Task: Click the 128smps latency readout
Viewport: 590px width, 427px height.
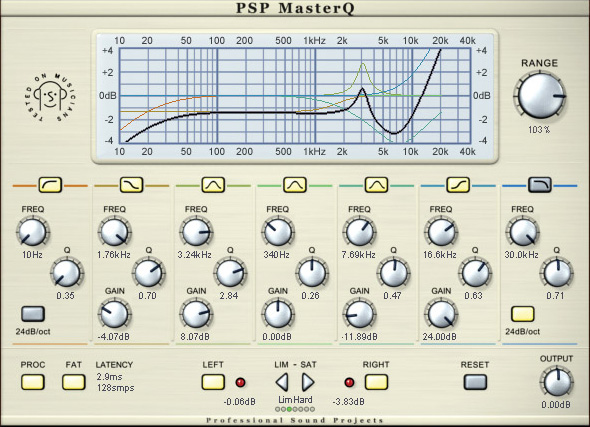Action: [x=115, y=387]
